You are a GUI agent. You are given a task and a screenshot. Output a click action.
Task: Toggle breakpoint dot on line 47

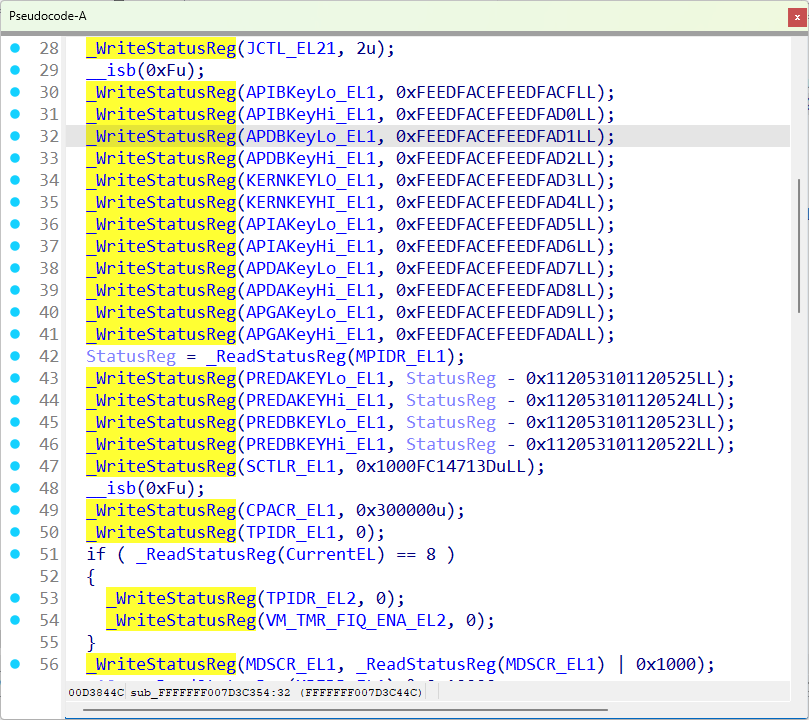(x=15, y=466)
